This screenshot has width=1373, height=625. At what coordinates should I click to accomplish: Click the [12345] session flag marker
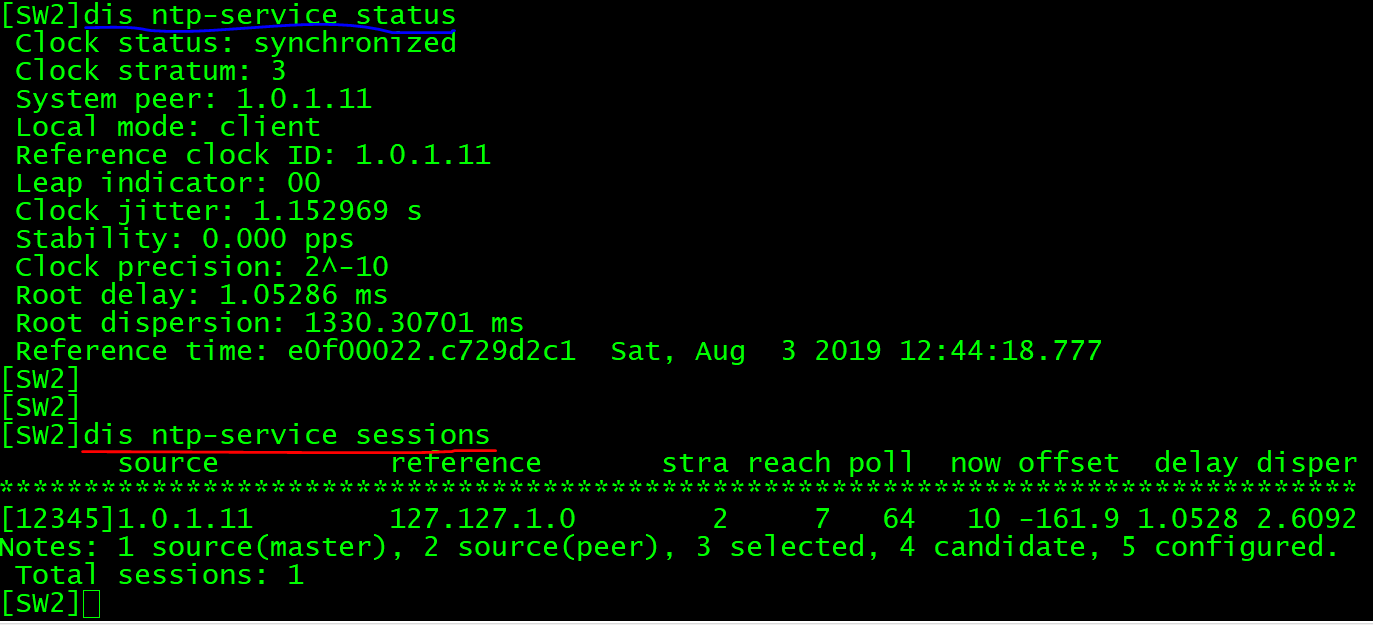click(58, 519)
